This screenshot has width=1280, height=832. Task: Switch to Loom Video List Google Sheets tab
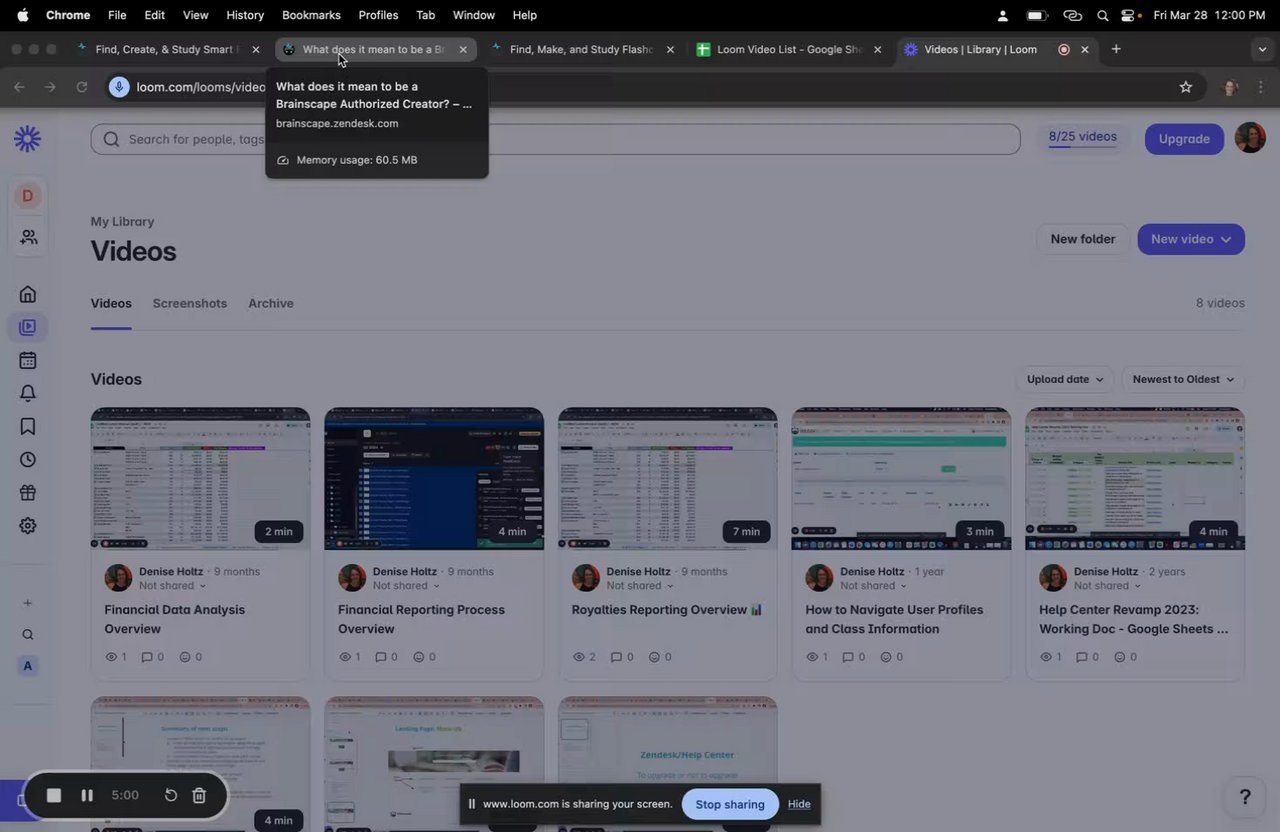790,49
